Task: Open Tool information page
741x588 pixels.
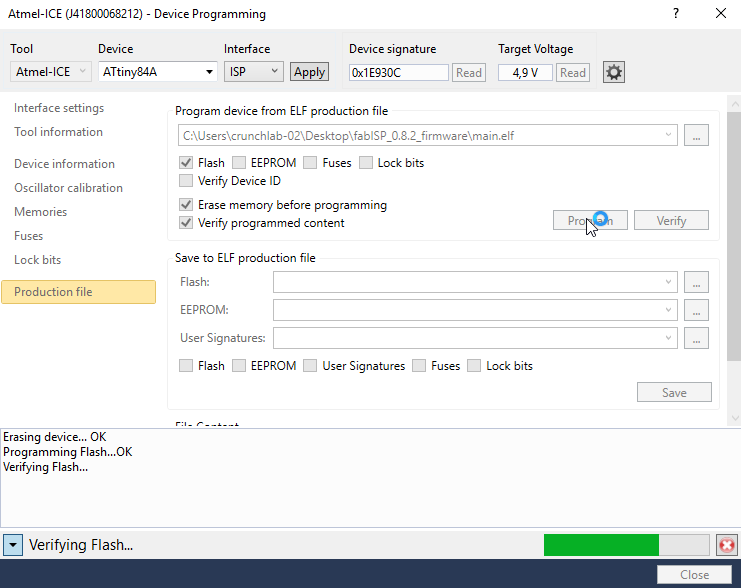Action: click(x=58, y=132)
